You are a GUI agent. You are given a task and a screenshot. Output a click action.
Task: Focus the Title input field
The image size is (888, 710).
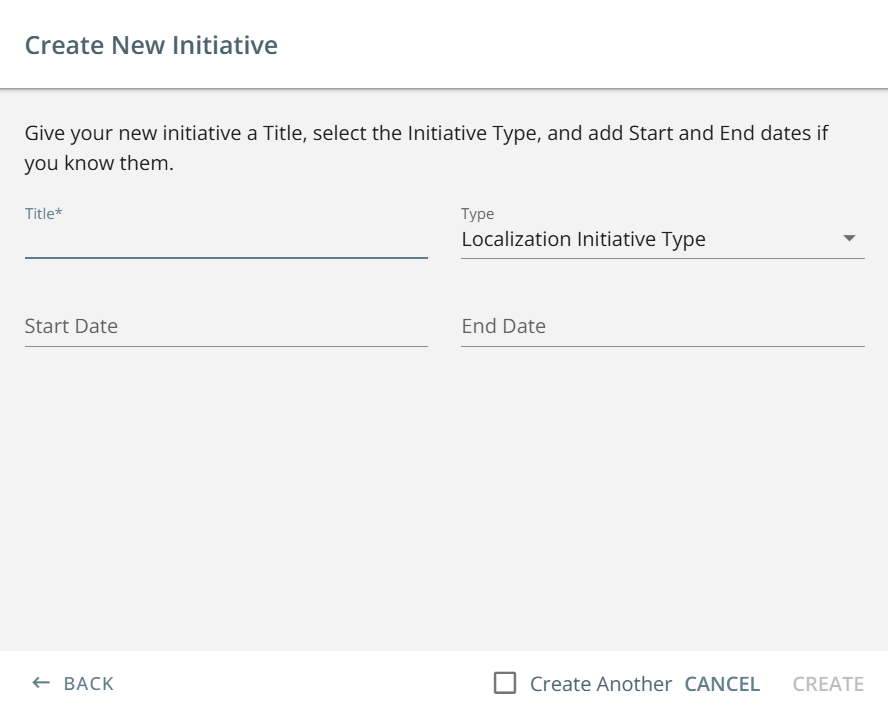226,241
